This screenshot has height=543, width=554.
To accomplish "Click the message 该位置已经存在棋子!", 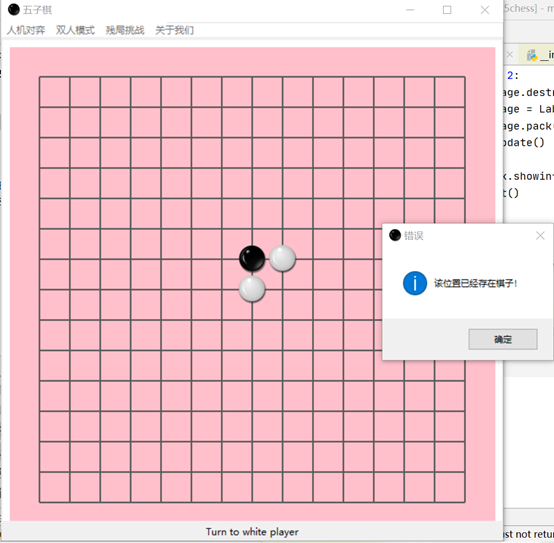I will click(x=476, y=283).
